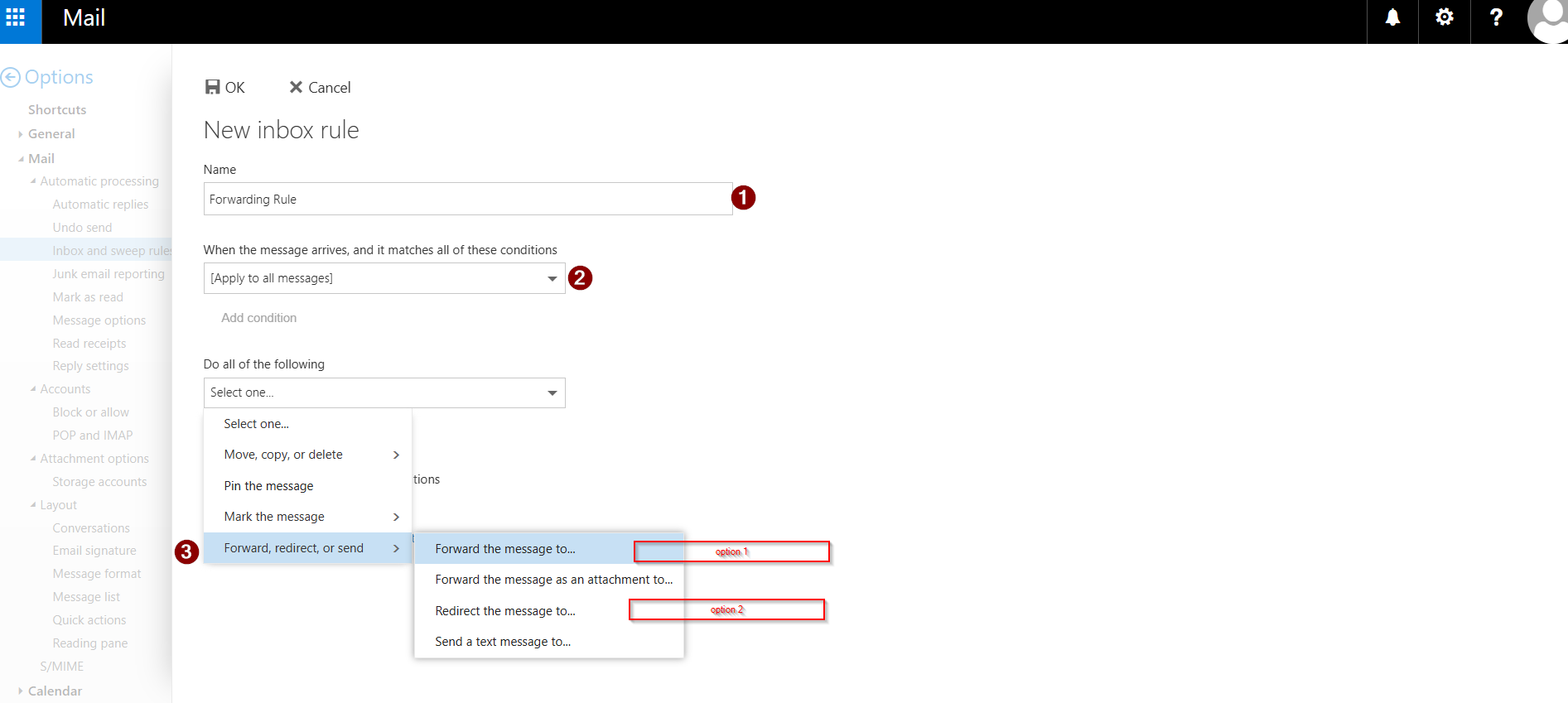Click the Cancel X icon
This screenshot has height=703, width=1568.
[296, 87]
